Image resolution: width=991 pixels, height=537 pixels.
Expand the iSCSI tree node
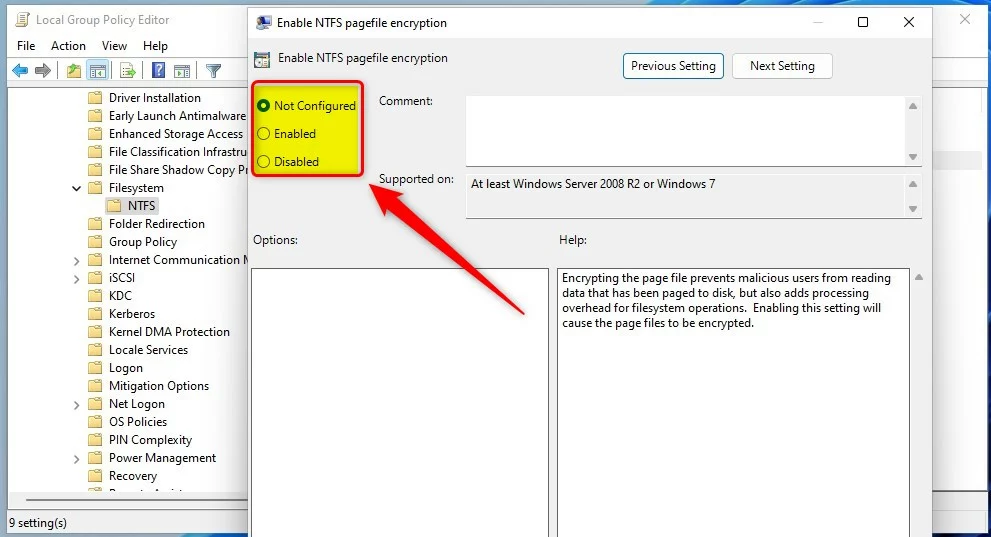[x=76, y=279]
